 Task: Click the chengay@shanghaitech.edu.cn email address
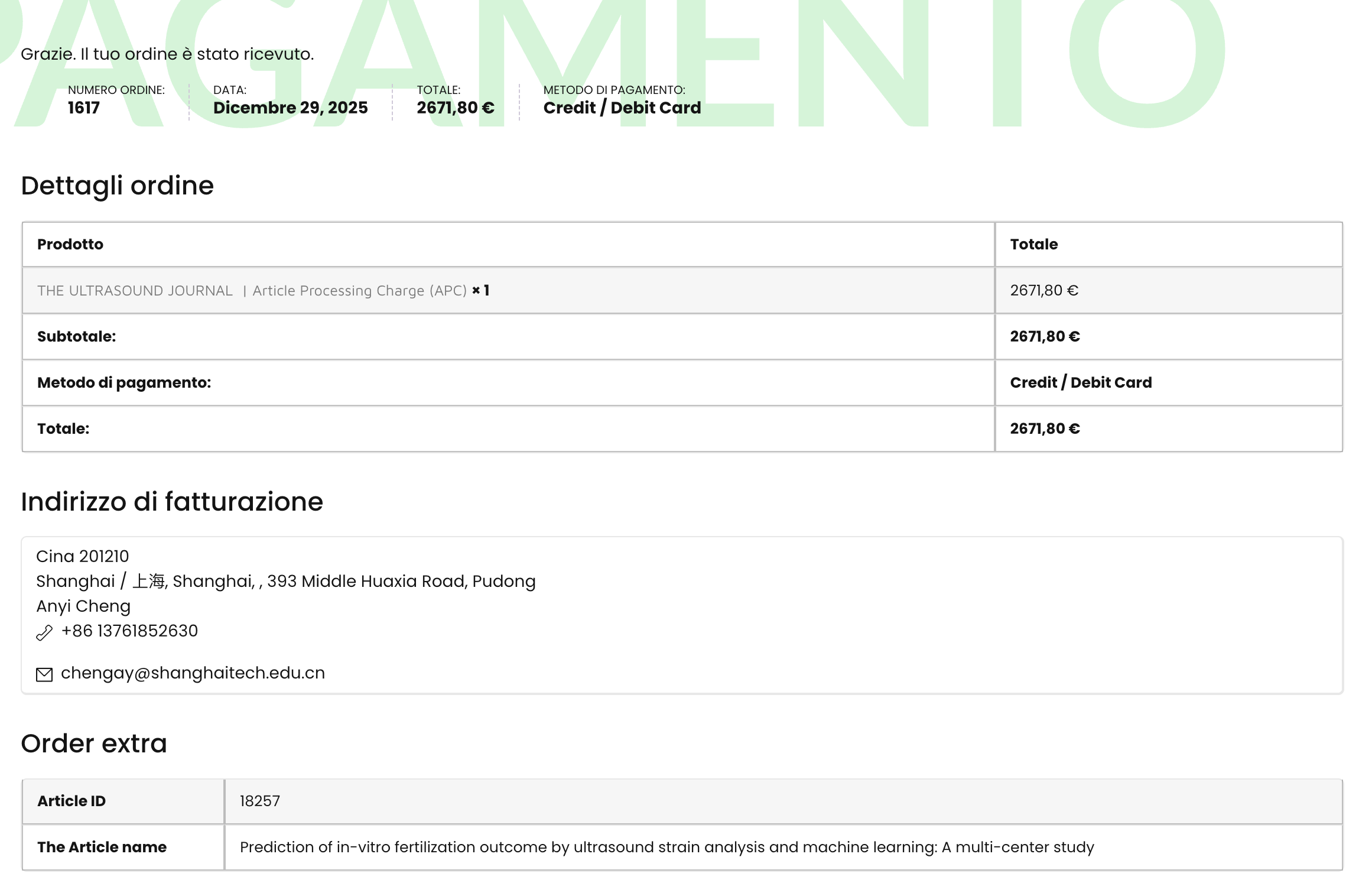pos(193,673)
